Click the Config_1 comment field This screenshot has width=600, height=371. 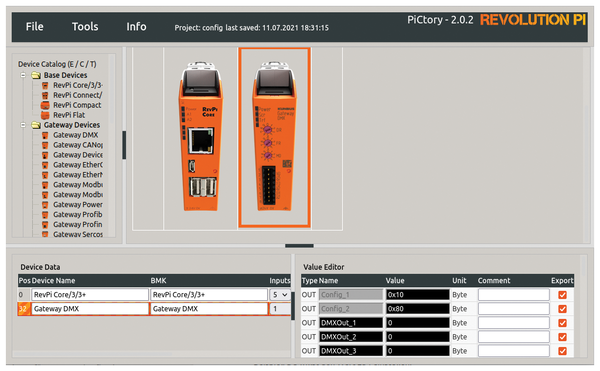[514, 295]
